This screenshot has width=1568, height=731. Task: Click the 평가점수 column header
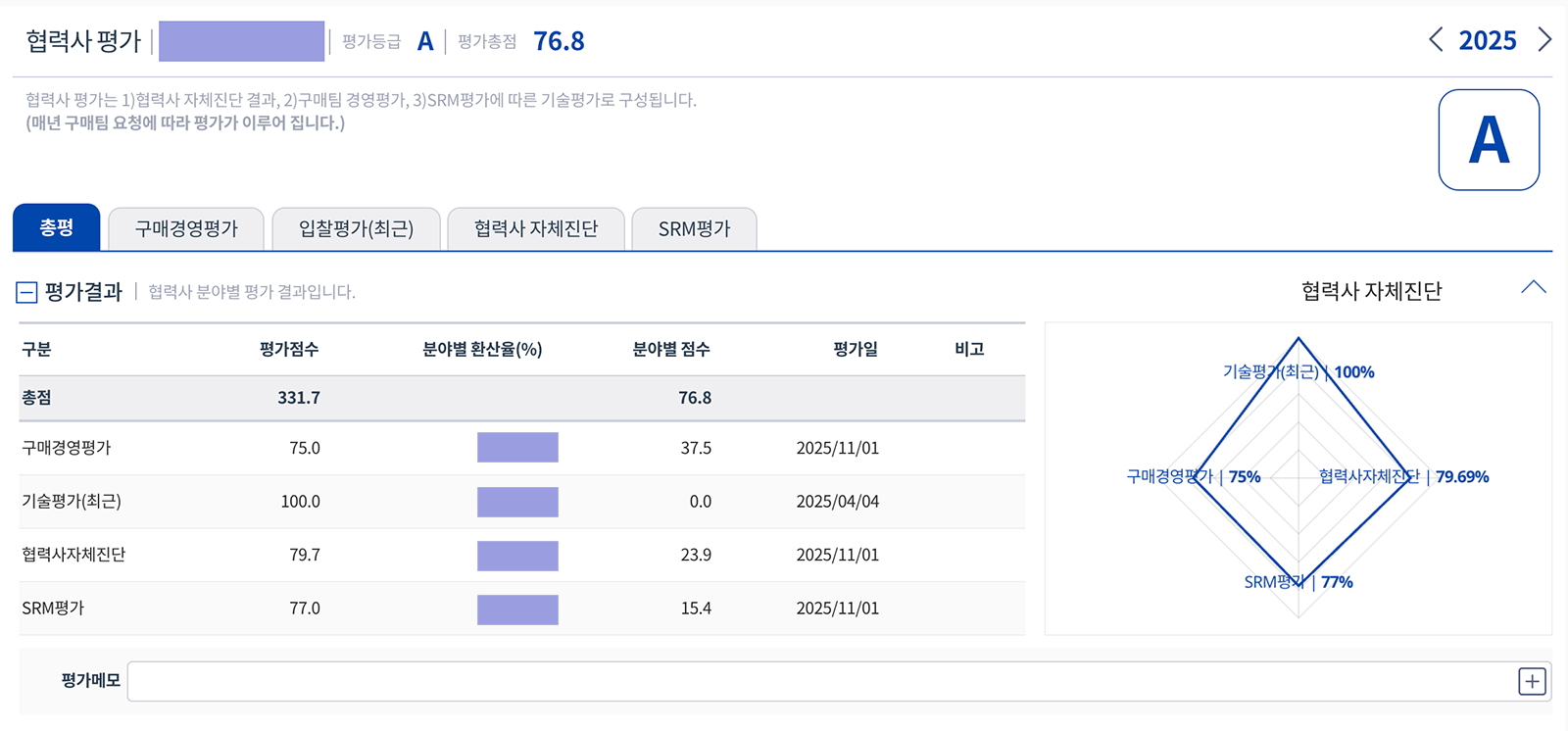[289, 350]
